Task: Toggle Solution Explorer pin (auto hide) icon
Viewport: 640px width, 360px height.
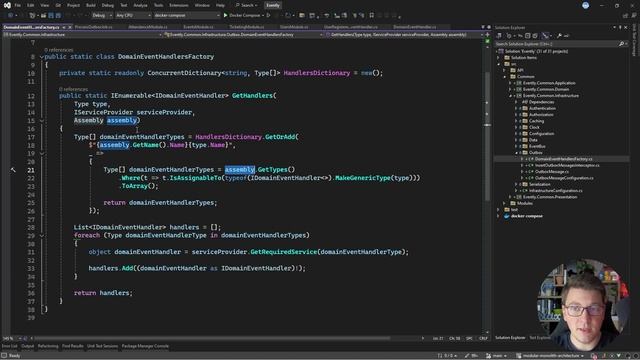Action: (620, 27)
